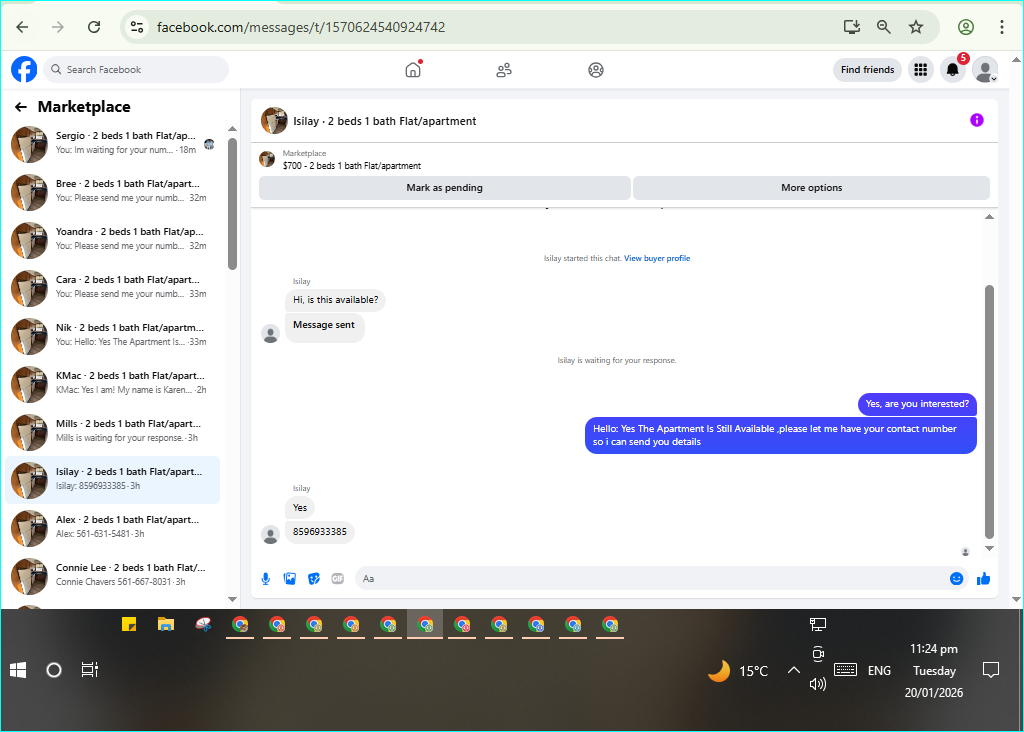Open the emoji picker
This screenshot has height=732, width=1024.
(x=956, y=579)
